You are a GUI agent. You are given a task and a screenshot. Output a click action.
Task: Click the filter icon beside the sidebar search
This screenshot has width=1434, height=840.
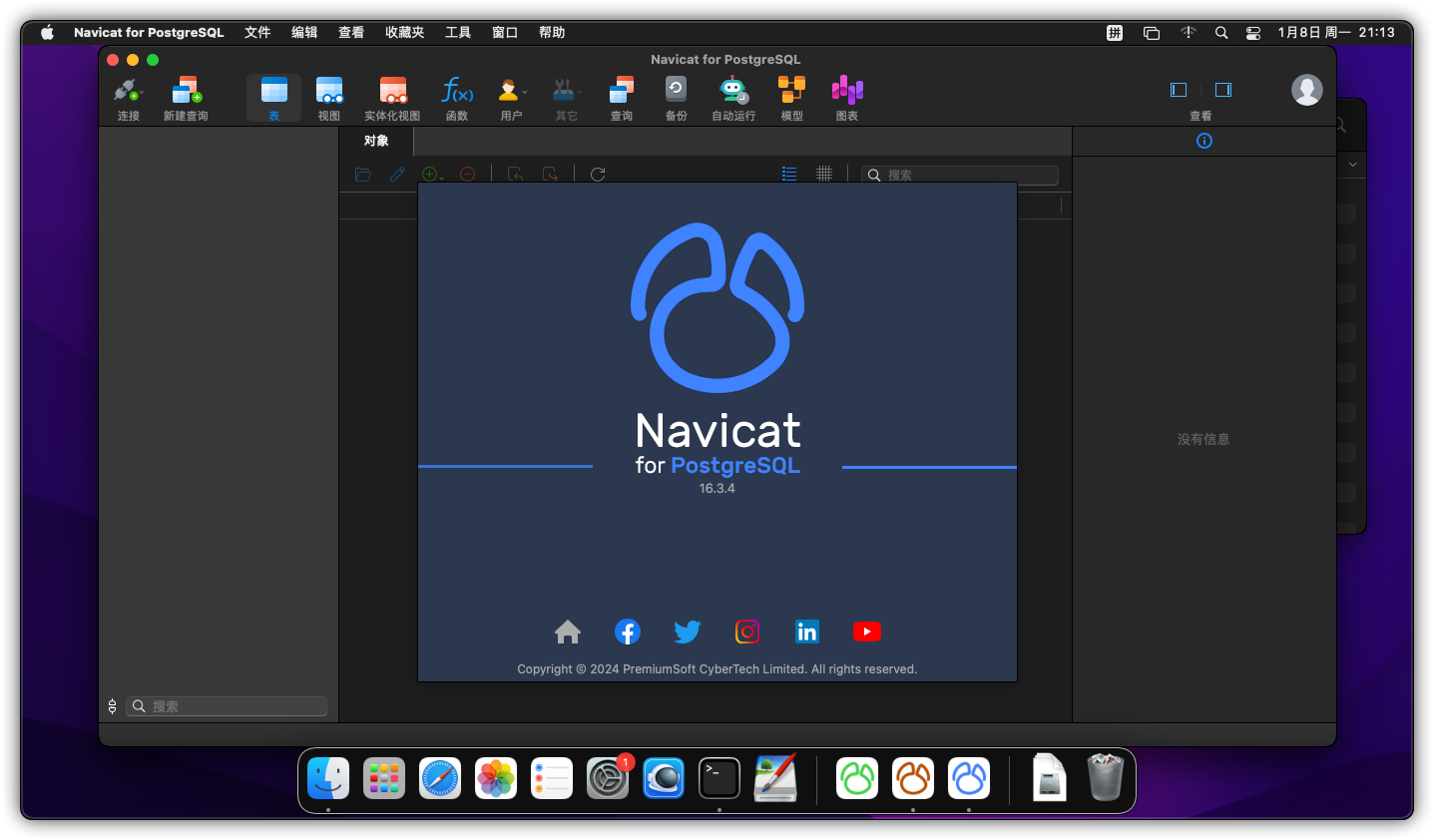point(112,706)
